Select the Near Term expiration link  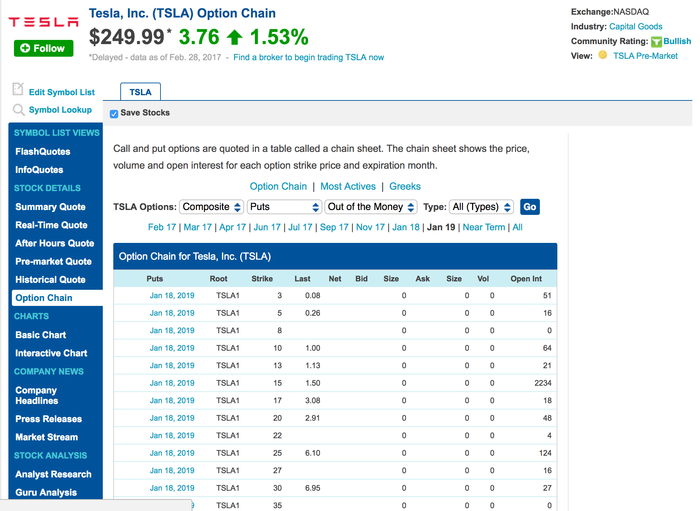pos(484,227)
